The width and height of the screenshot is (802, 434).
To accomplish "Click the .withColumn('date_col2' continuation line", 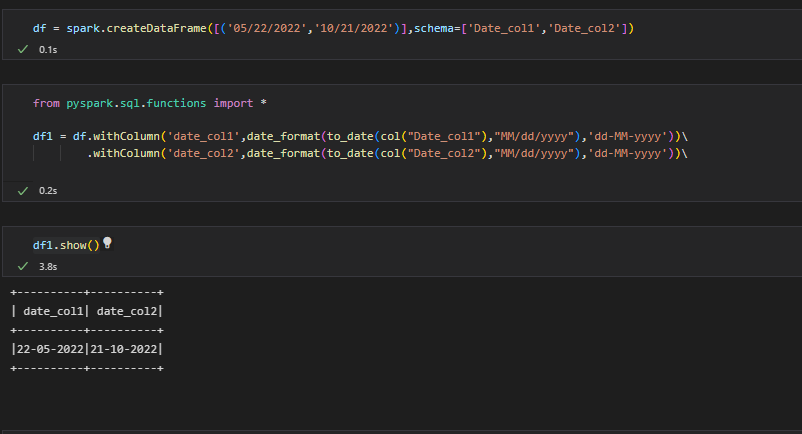I will click(x=387, y=153).
